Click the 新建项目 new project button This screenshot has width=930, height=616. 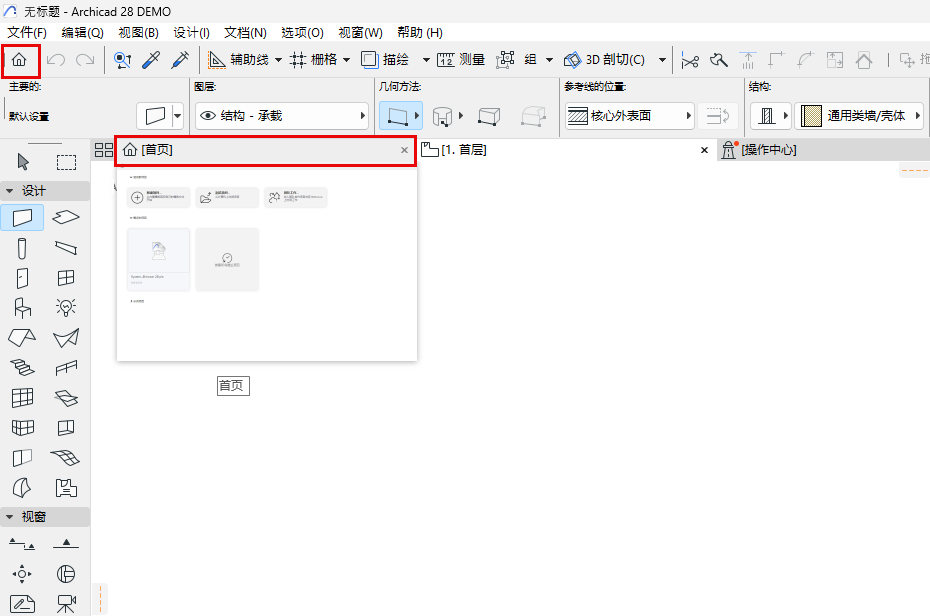click(x=157, y=197)
